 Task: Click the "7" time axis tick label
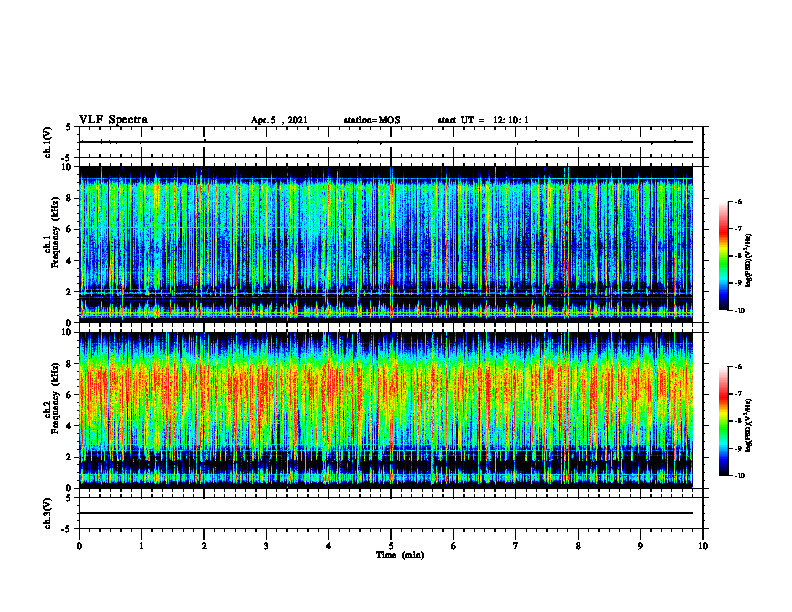[516, 546]
